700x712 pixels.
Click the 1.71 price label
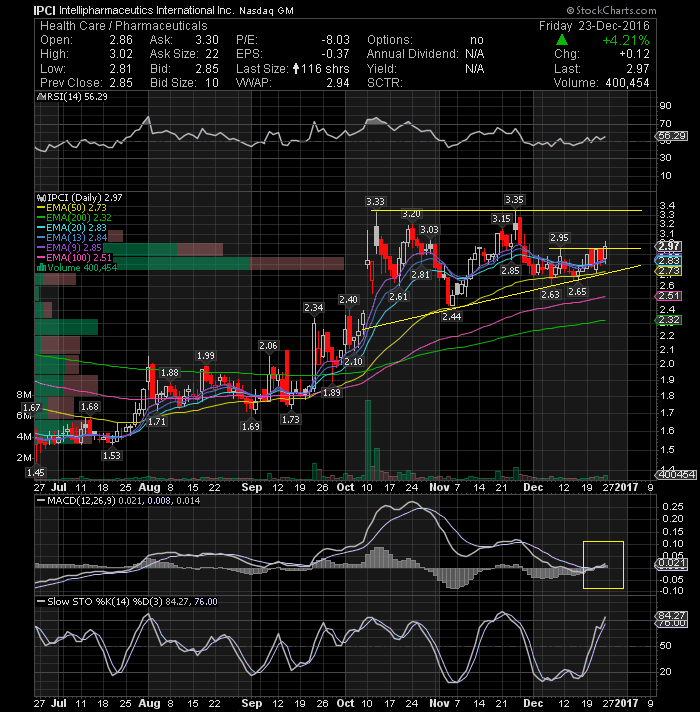pyautogui.click(x=157, y=421)
